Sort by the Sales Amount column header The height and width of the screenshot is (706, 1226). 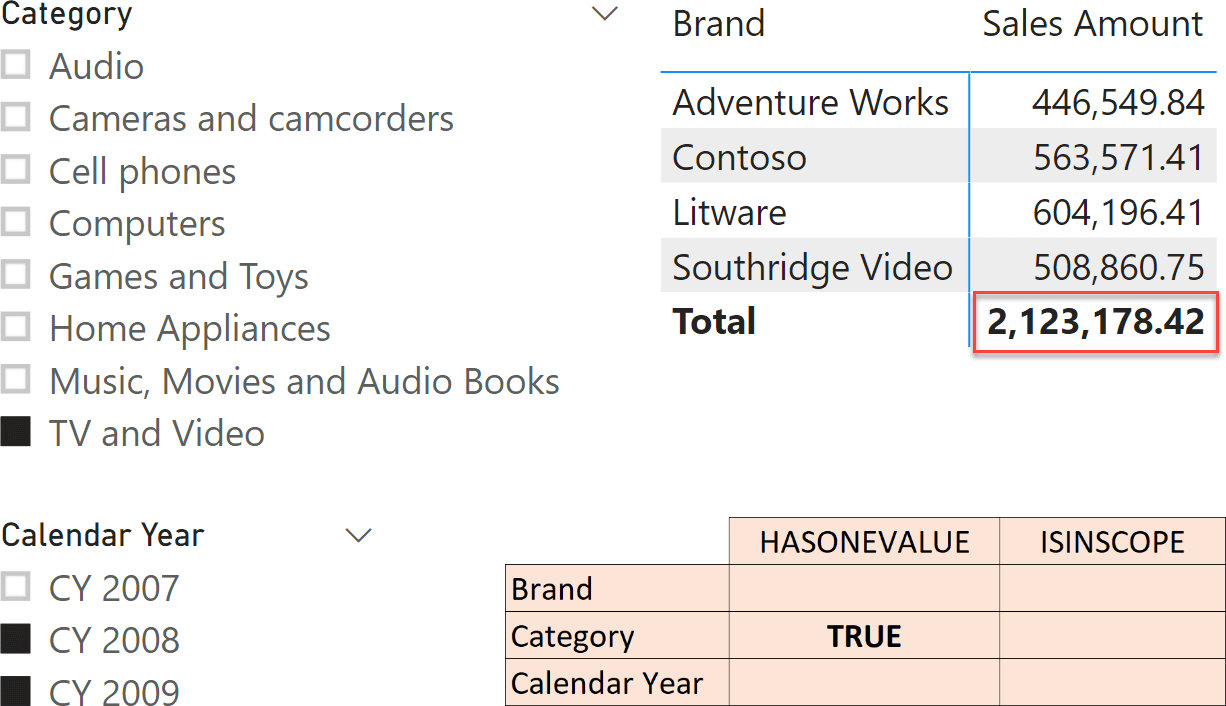pos(1092,23)
